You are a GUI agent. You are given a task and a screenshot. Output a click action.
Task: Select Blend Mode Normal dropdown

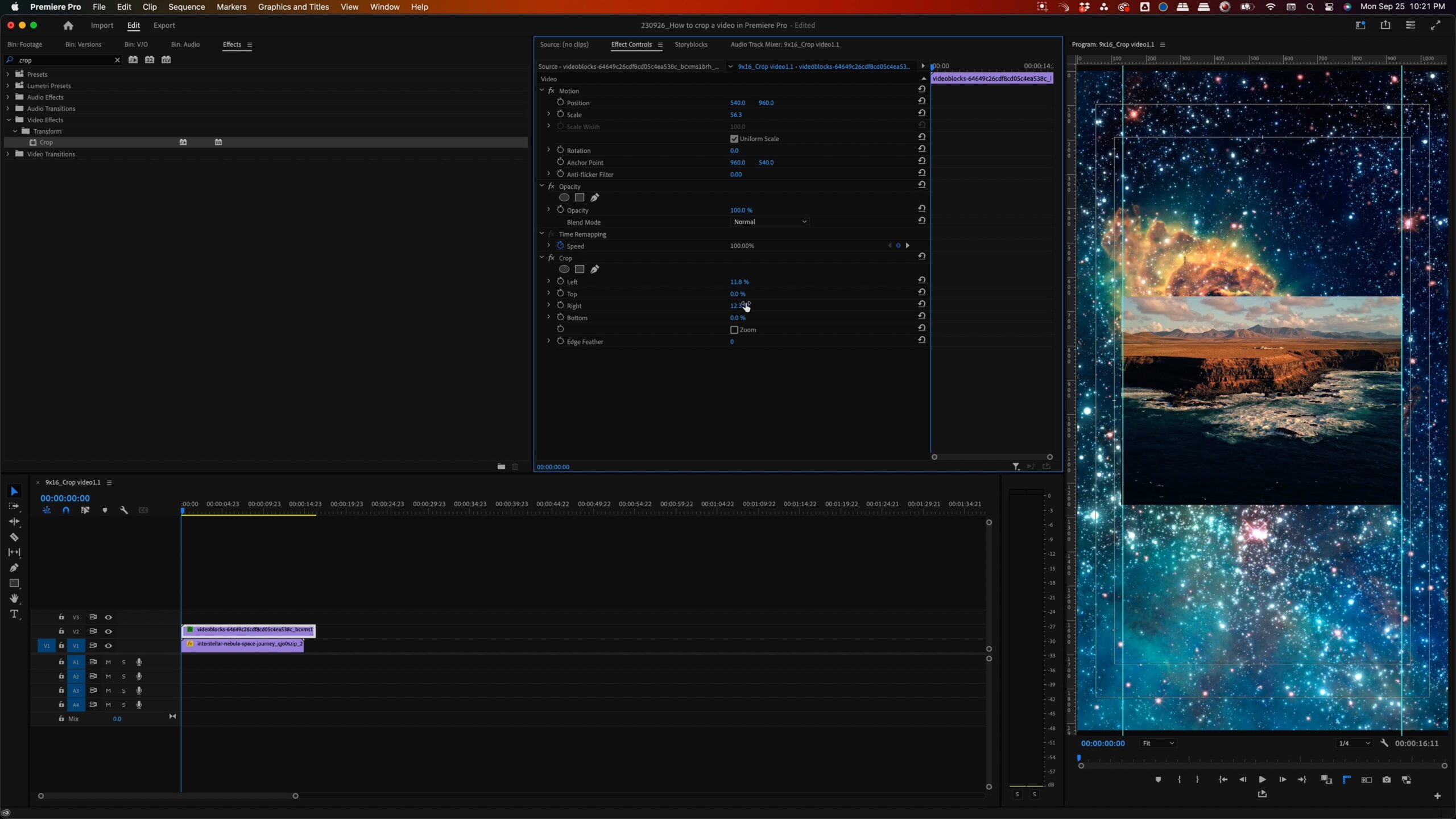point(770,222)
